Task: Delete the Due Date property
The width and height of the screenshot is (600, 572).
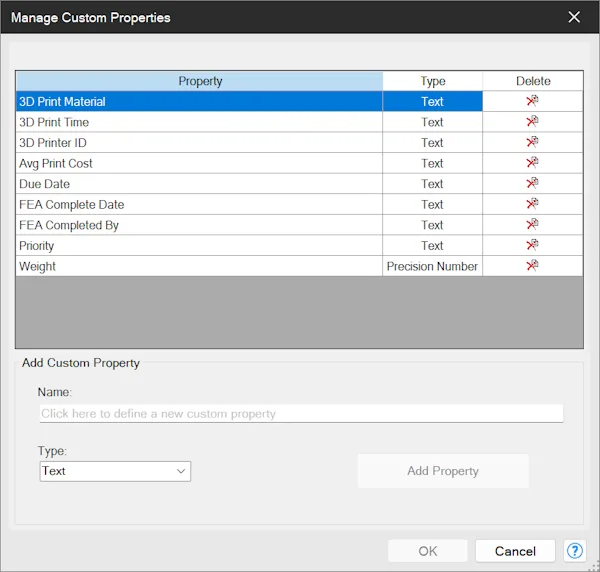Action: pyautogui.click(x=532, y=184)
